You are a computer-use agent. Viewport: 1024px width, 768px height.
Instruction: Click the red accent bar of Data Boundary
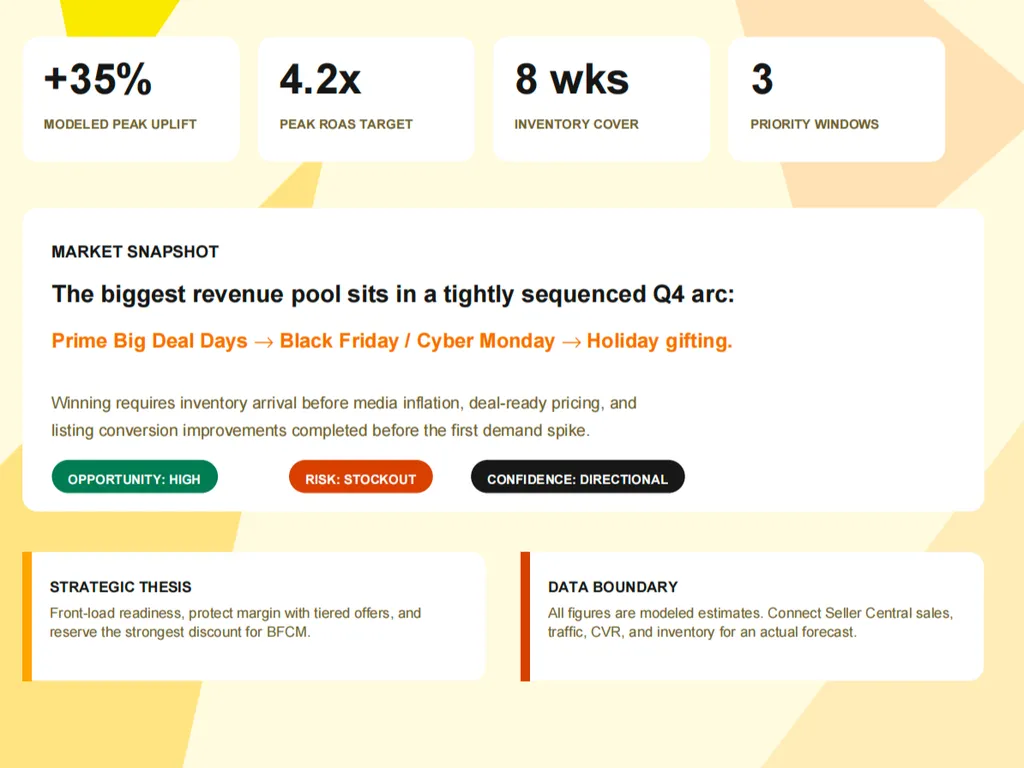(525, 616)
